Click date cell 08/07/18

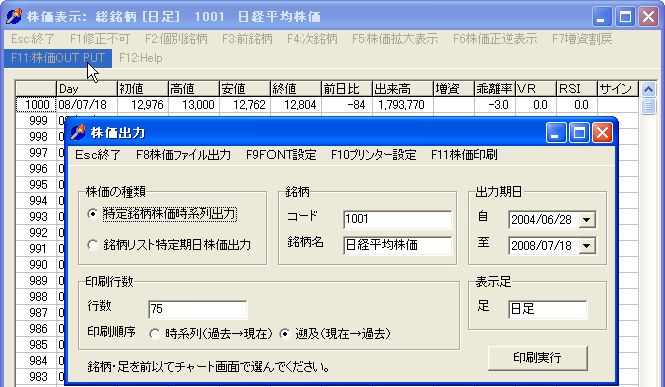(87, 105)
